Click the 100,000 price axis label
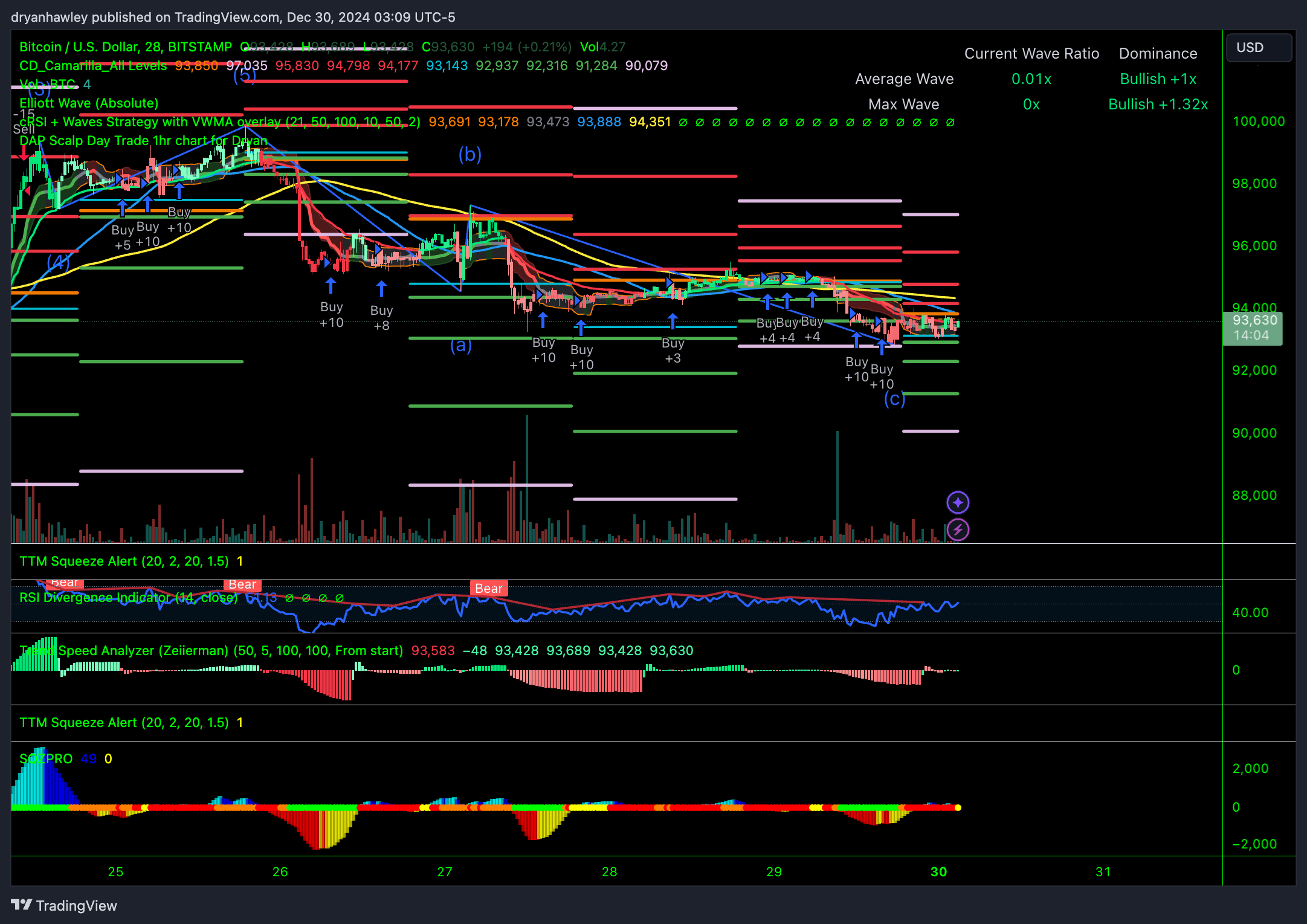The height and width of the screenshot is (924, 1307). click(1259, 121)
